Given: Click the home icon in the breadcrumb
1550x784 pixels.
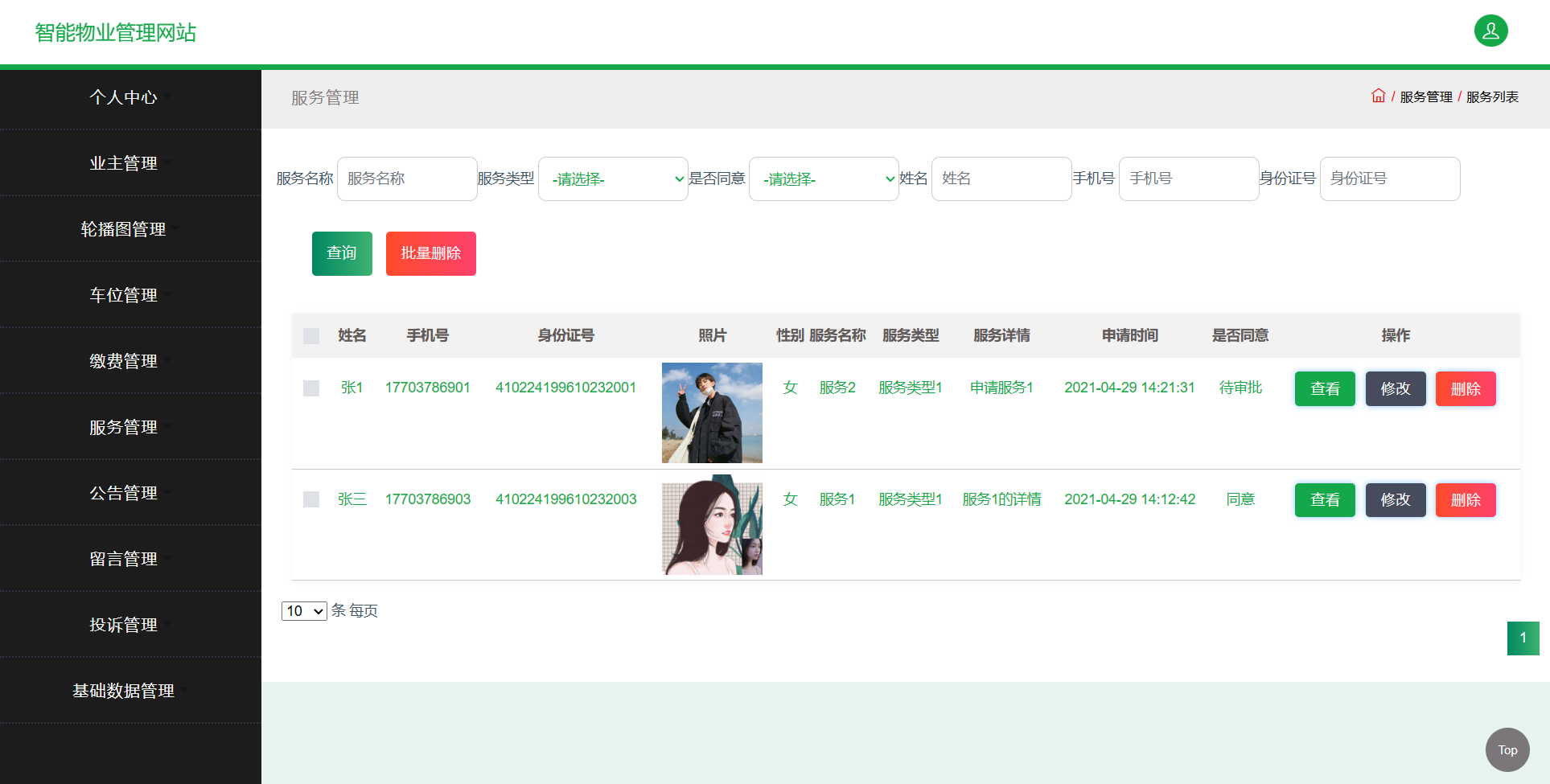Looking at the screenshot, I should click(1377, 95).
